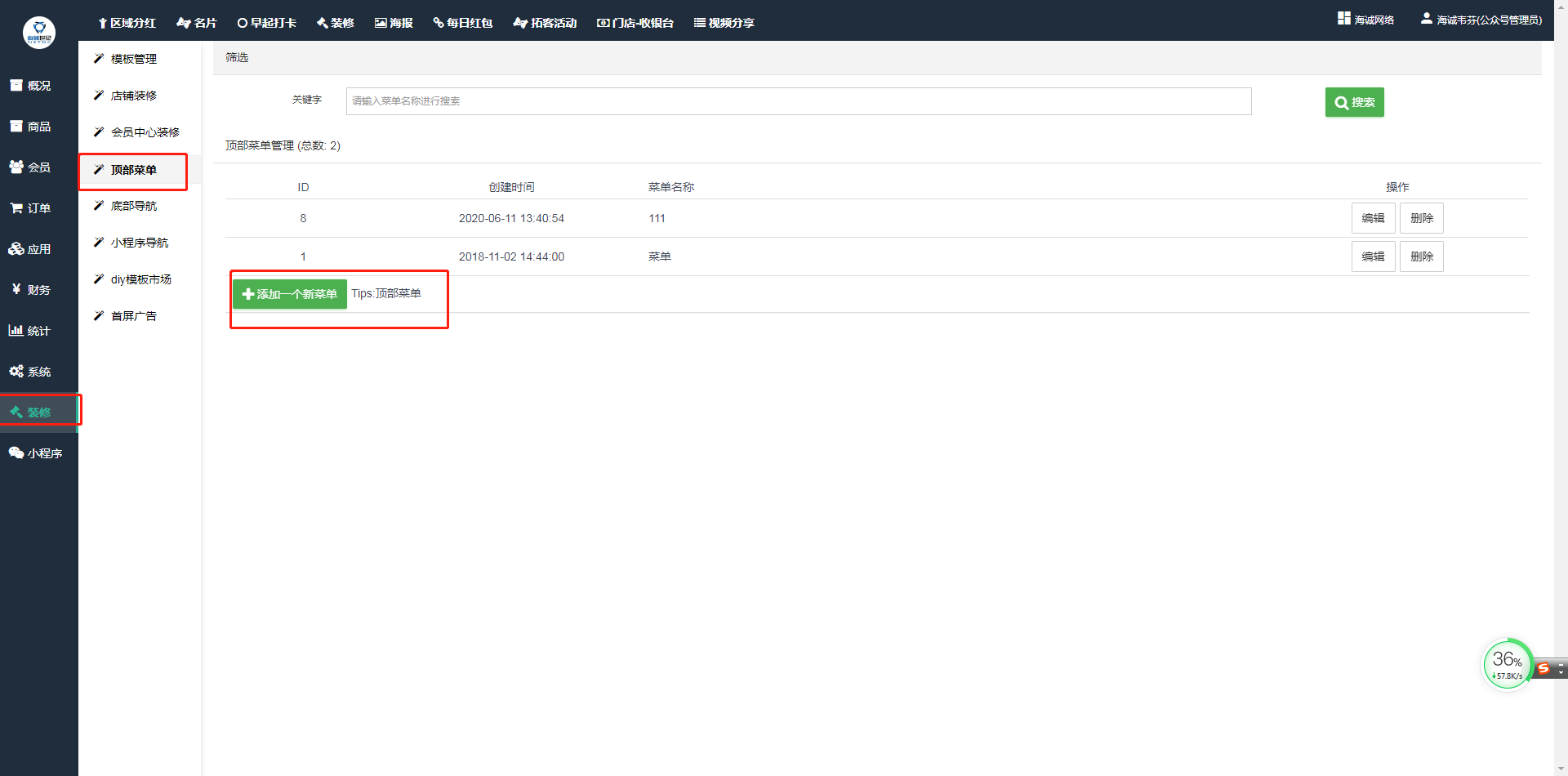Viewport: 1568px width, 776px height.
Task: Go to the 应用 apps section
Action: 38,249
